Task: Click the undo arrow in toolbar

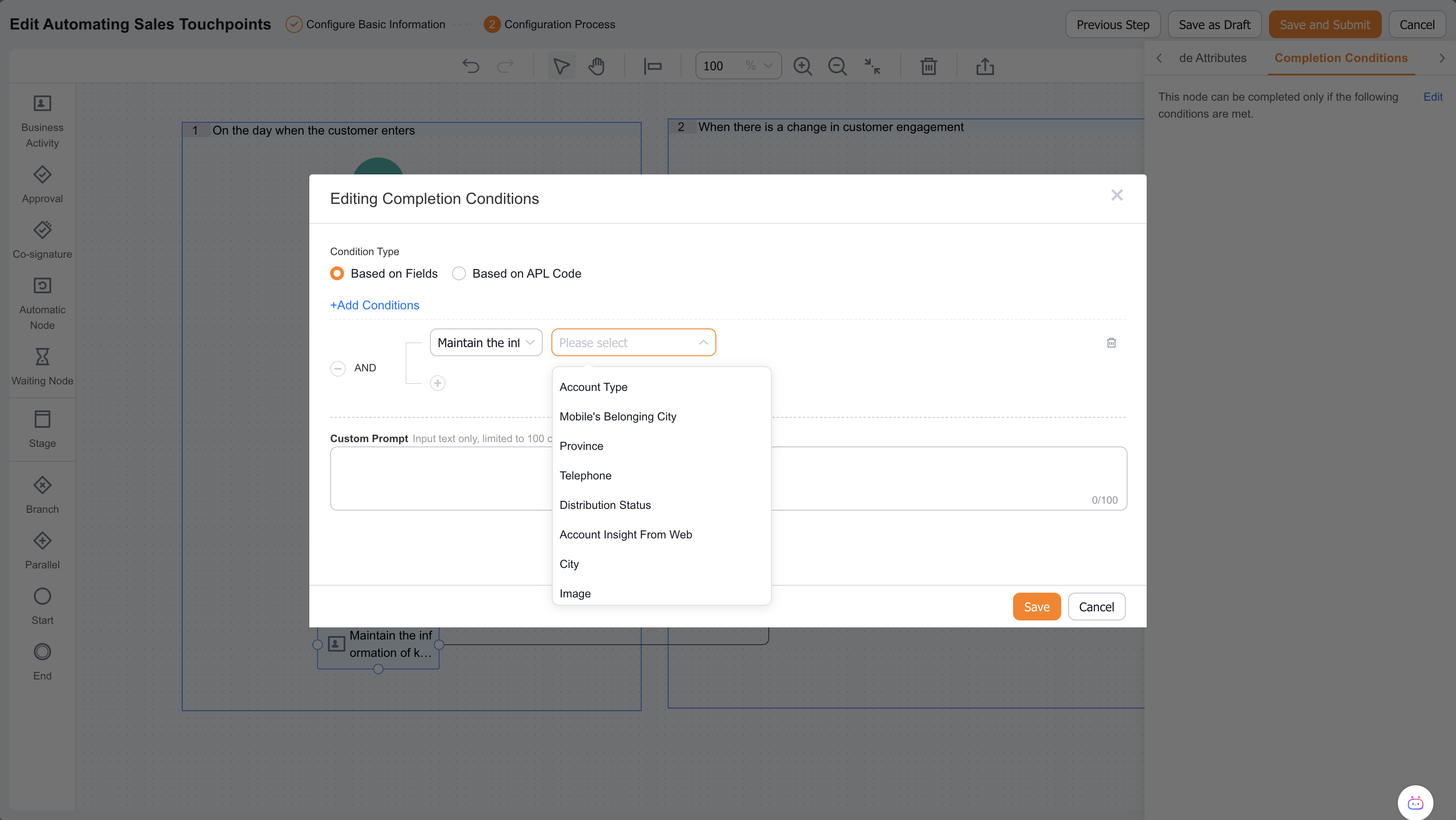Action: click(470, 66)
